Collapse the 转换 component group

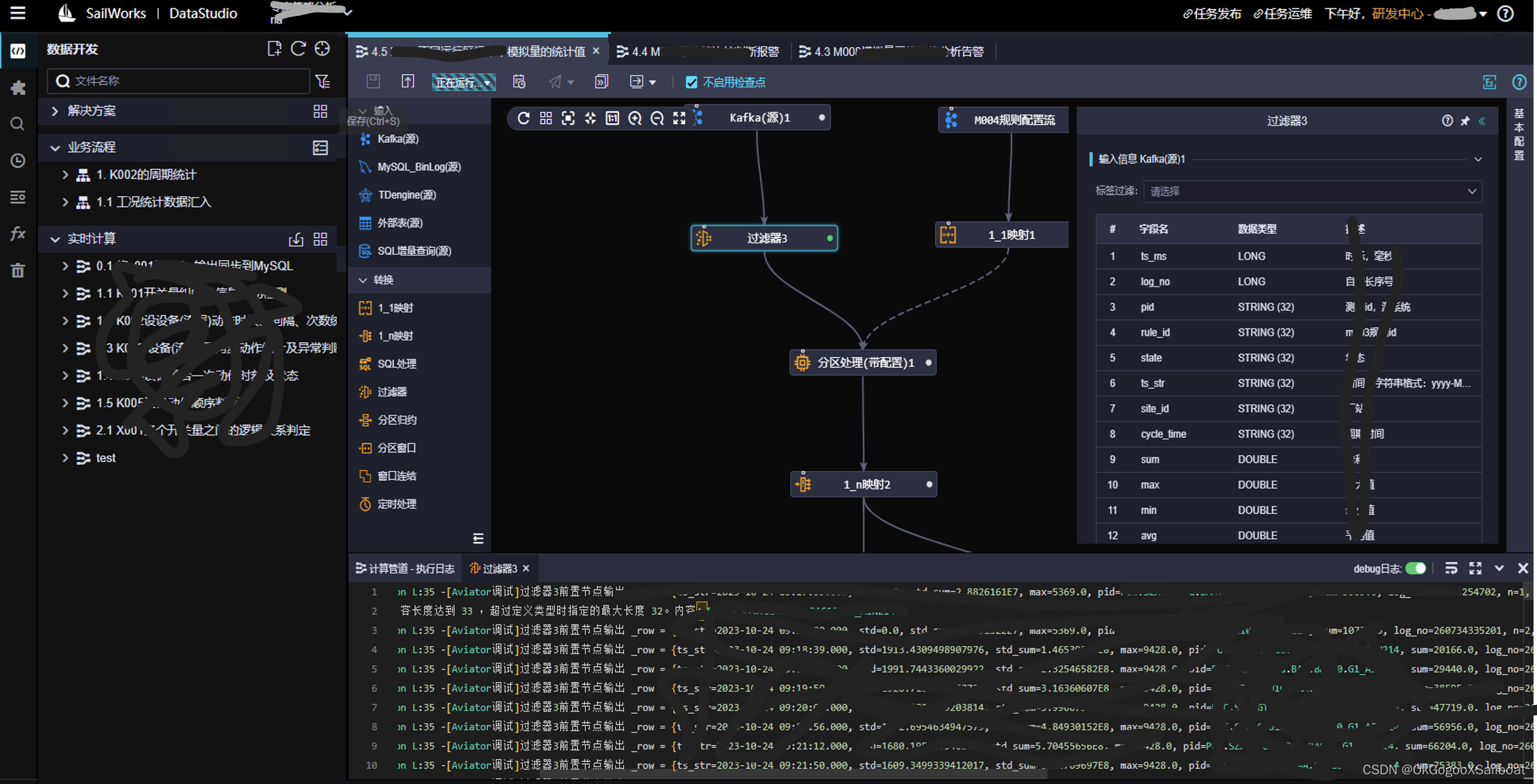coord(362,280)
